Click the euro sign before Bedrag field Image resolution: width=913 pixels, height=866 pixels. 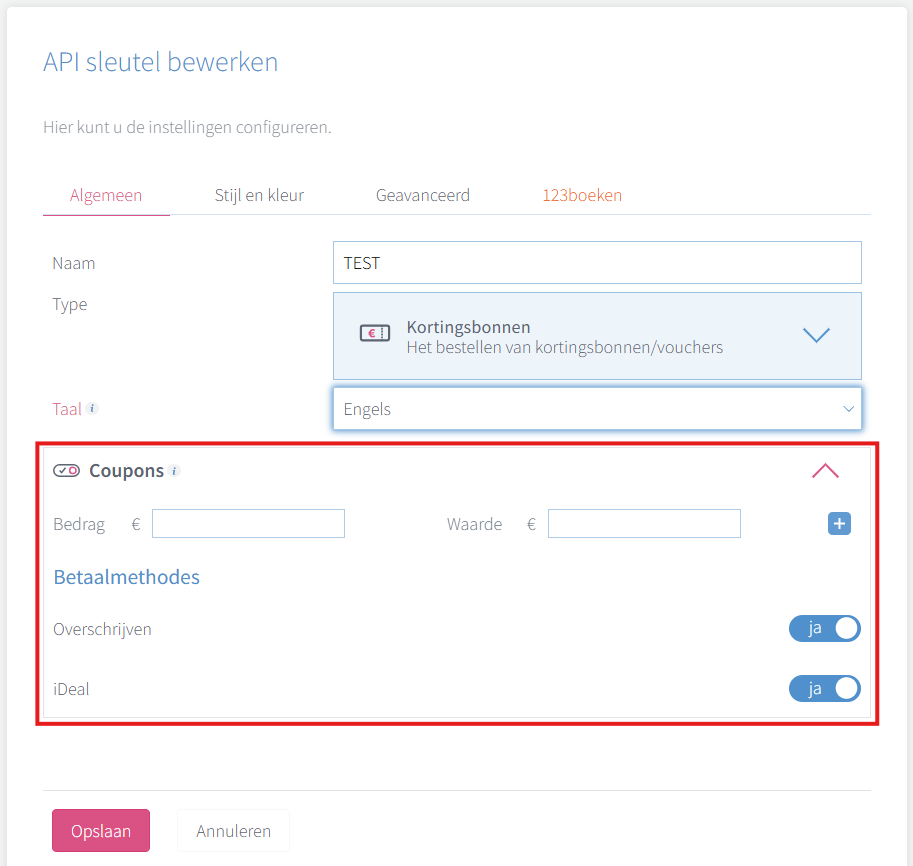point(136,524)
